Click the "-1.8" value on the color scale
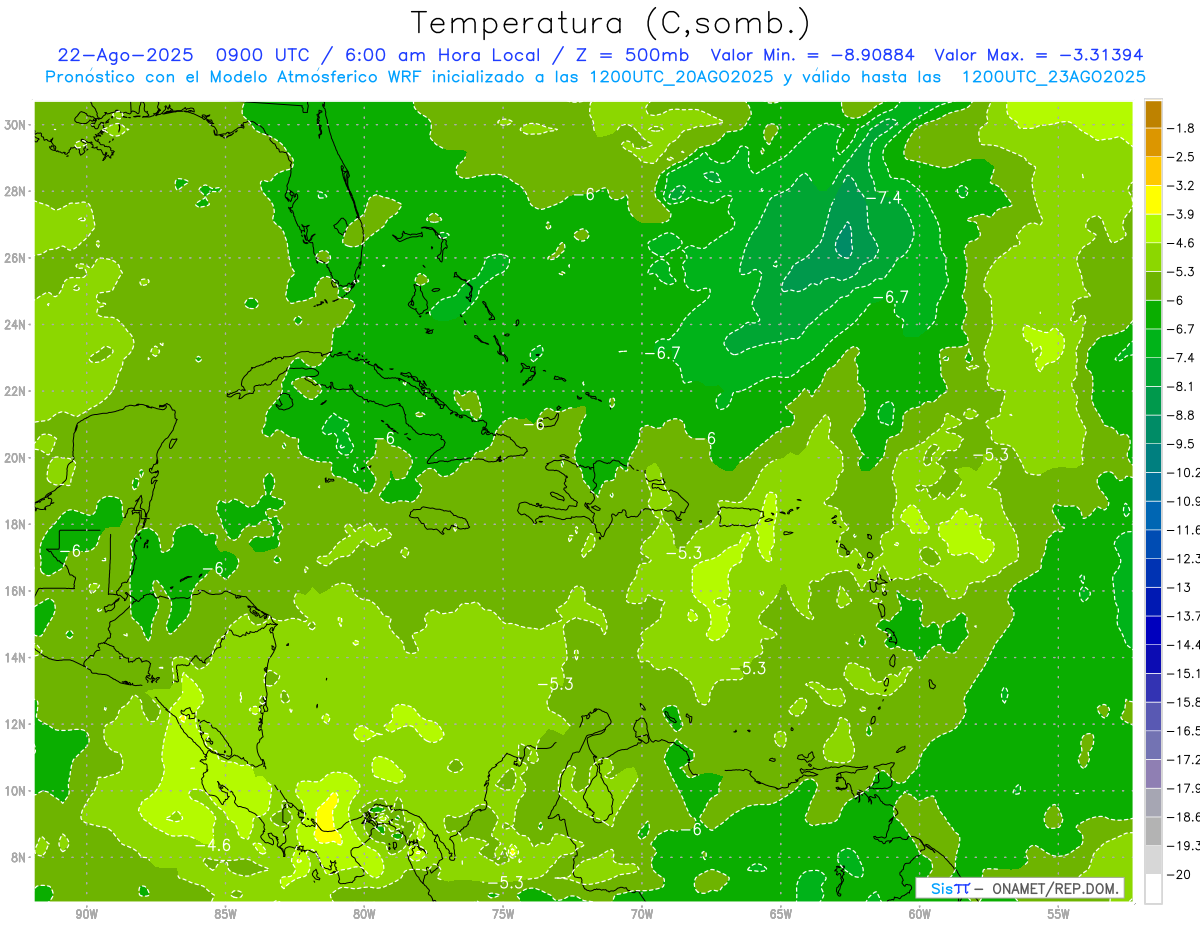Image resolution: width=1200 pixels, height=927 pixels. (1181, 128)
